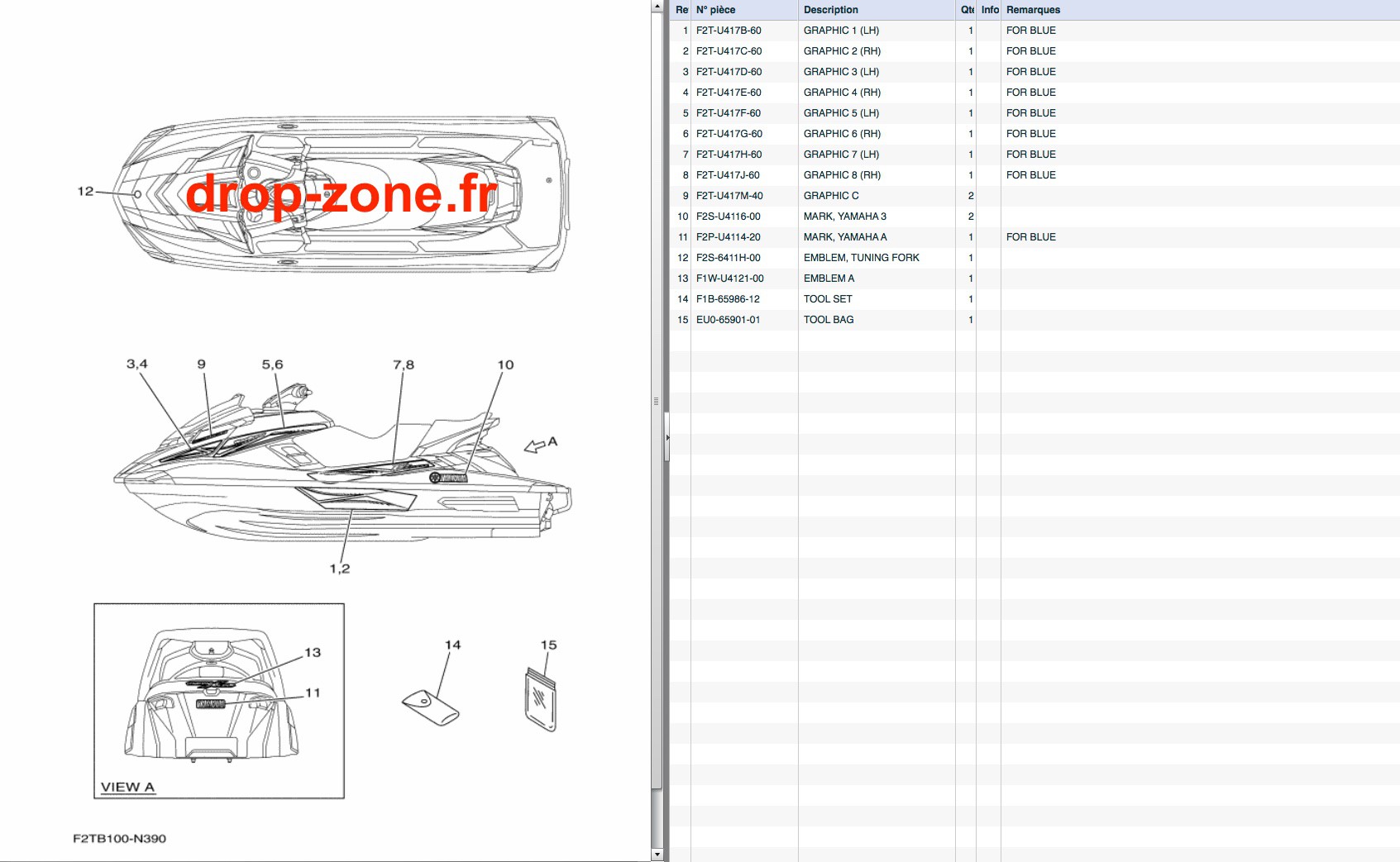The image size is (1400, 862).
Task: Select row EMBLEM, TUNING FORK
Action: tap(1034, 258)
